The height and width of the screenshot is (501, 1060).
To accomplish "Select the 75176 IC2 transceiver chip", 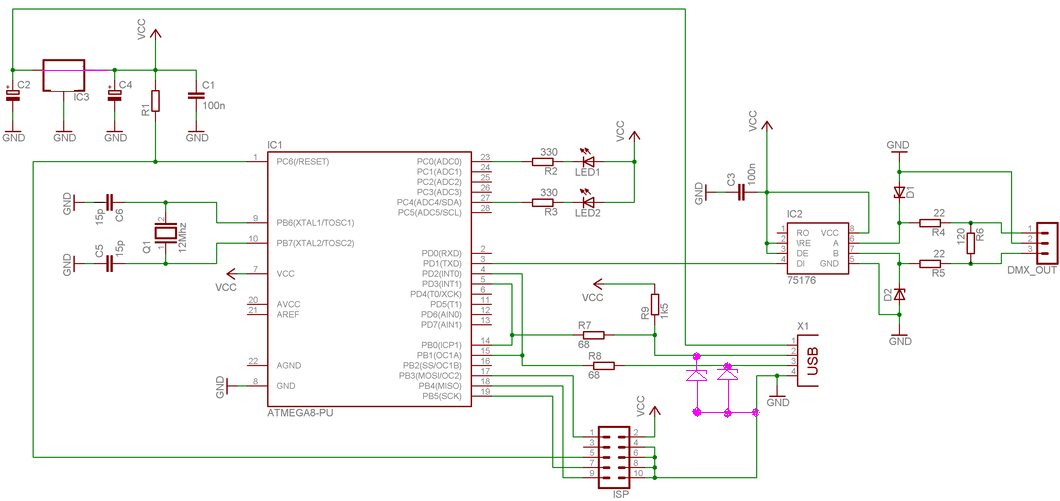I will tap(816, 245).
